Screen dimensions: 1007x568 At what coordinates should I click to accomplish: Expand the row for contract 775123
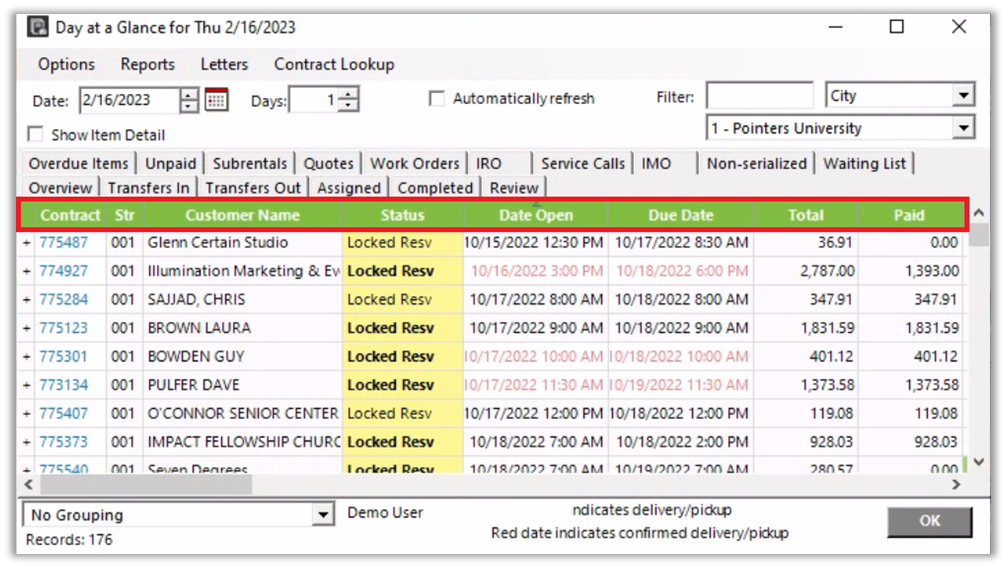point(27,328)
